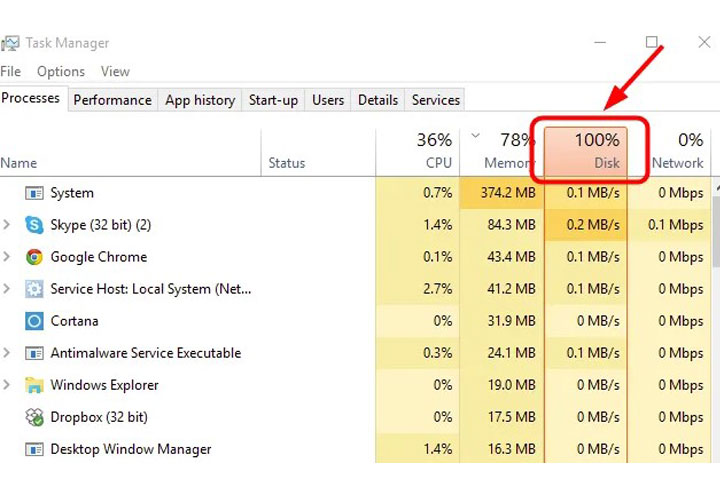The height and width of the screenshot is (480, 720).
Task: Click the 0.7% CPU value
Action: (x=438, y=192)
